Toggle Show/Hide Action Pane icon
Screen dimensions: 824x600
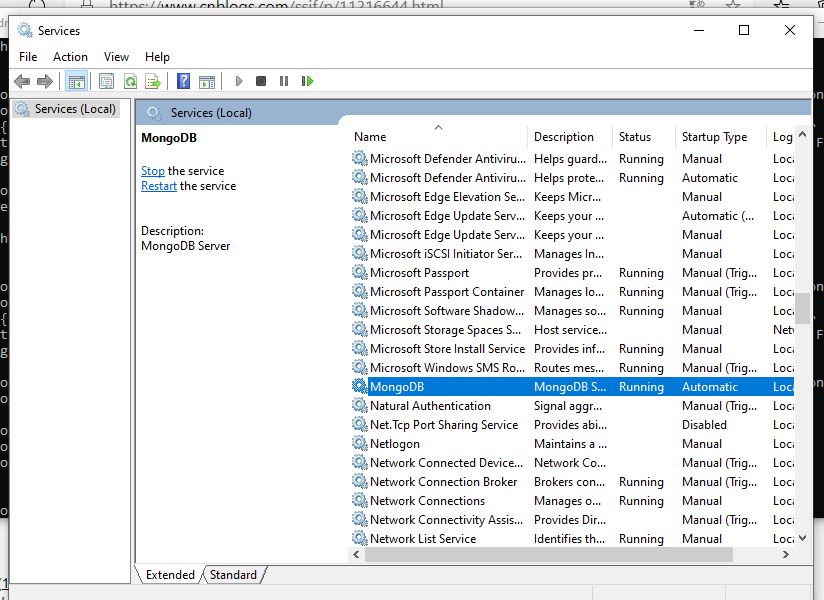tap(207, 81)
